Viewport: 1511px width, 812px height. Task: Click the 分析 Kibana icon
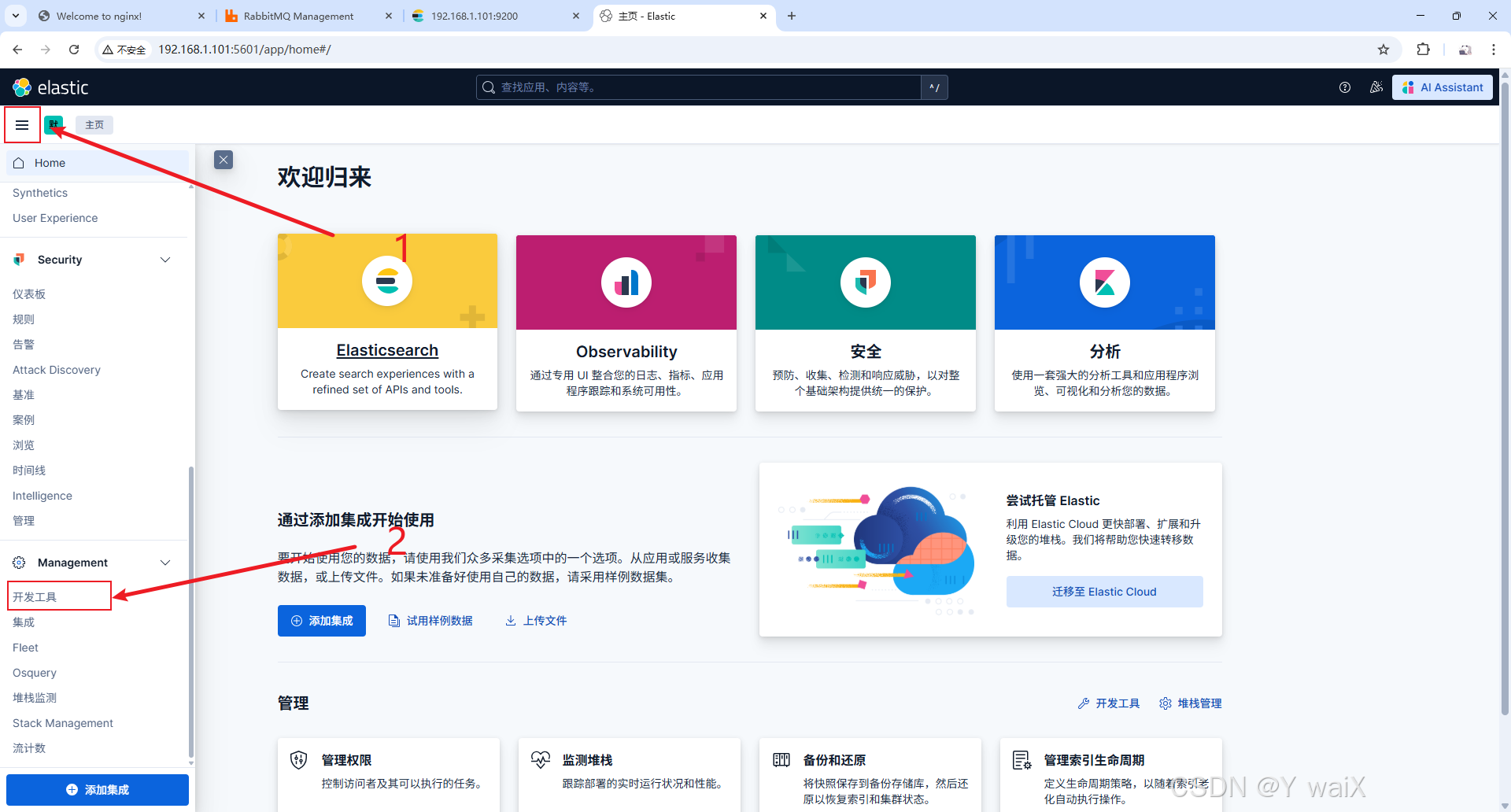click(1105, 282)
